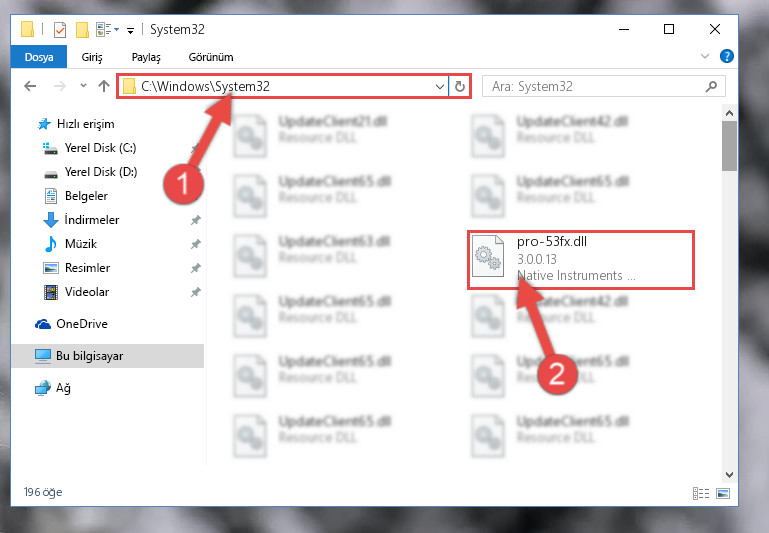Select Yerel Disk (C:) in sidebar
Viewport: 769px width, 533px height.
100,148
